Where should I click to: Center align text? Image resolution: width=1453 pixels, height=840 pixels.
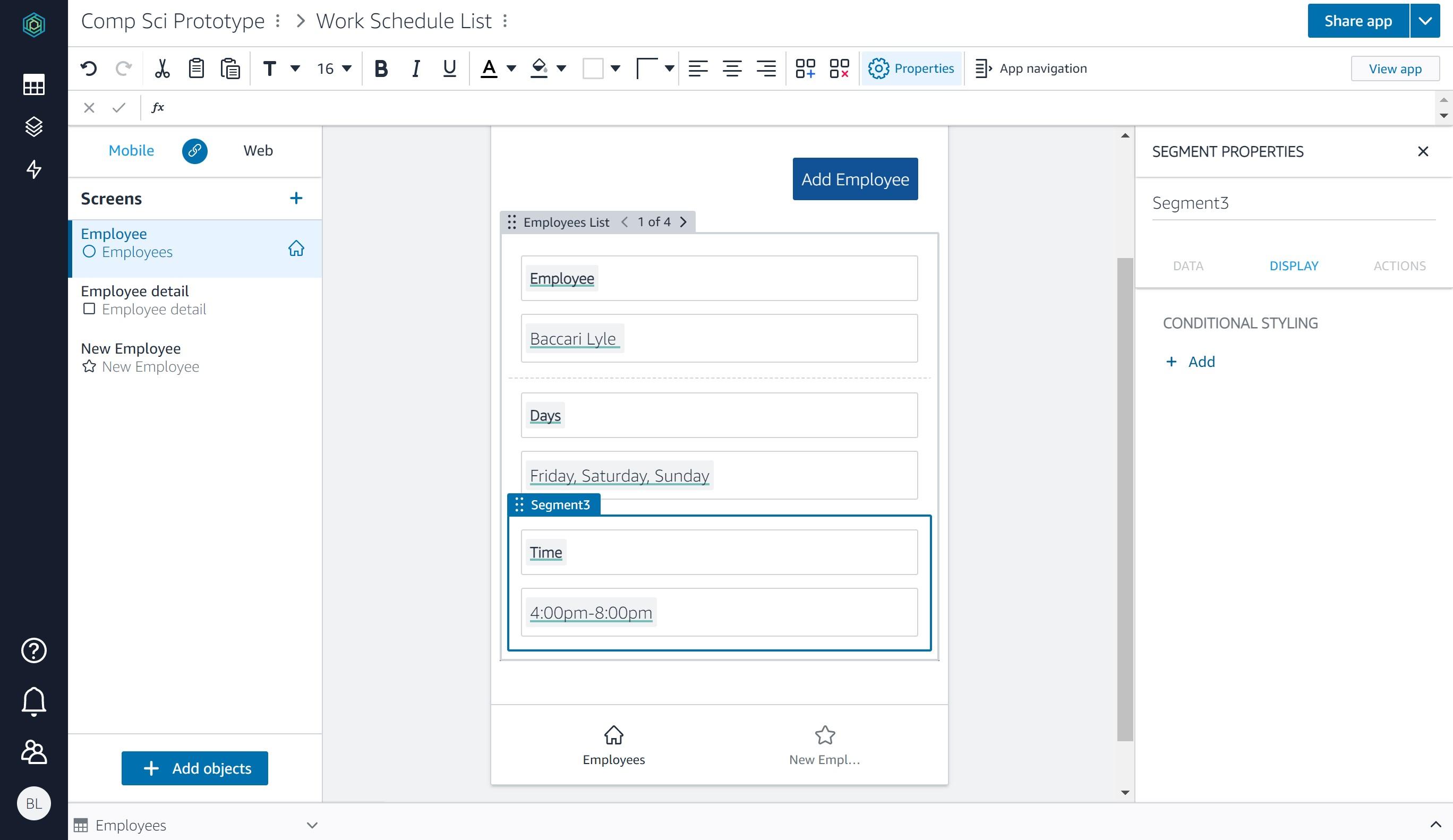pos(732,68)
